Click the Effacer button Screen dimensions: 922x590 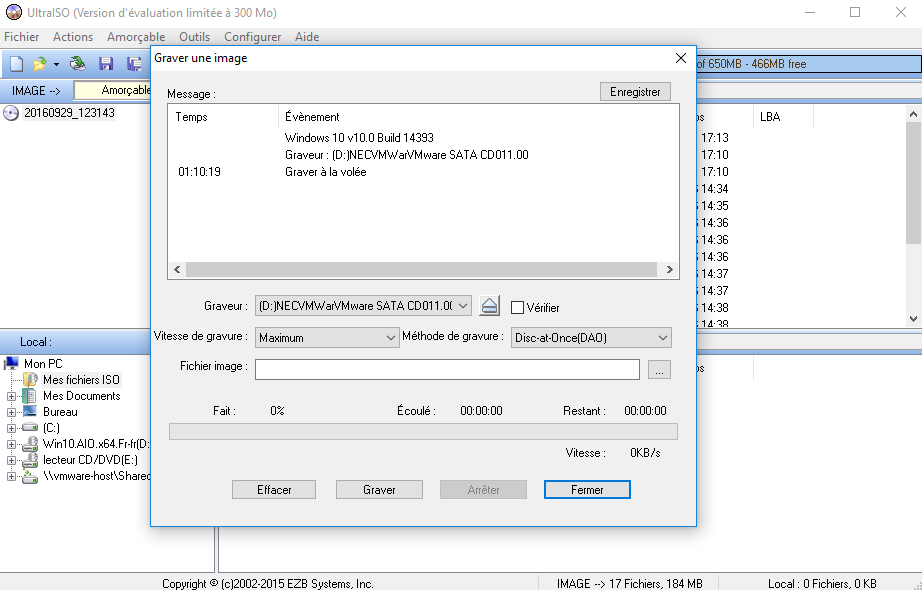(x=274, y=489)
